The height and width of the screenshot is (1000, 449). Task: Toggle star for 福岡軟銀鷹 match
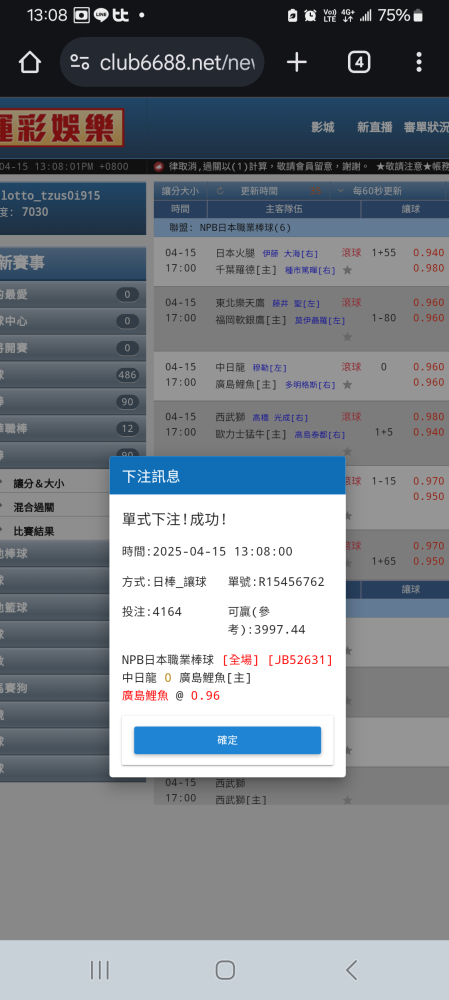(x=348, y=337)
